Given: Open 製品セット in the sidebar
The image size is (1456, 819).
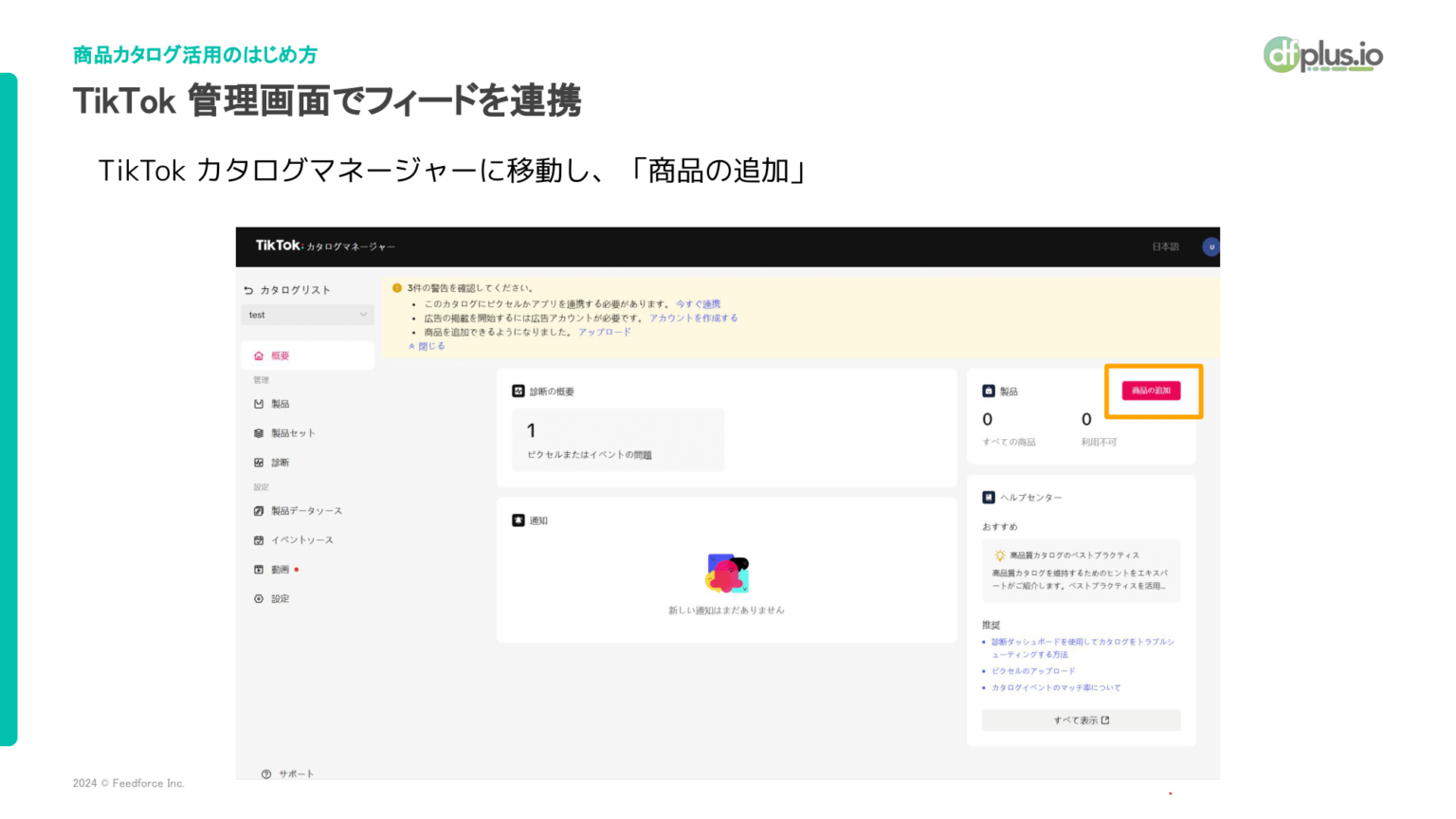Looking at the screenshot, I should point(293,433).
